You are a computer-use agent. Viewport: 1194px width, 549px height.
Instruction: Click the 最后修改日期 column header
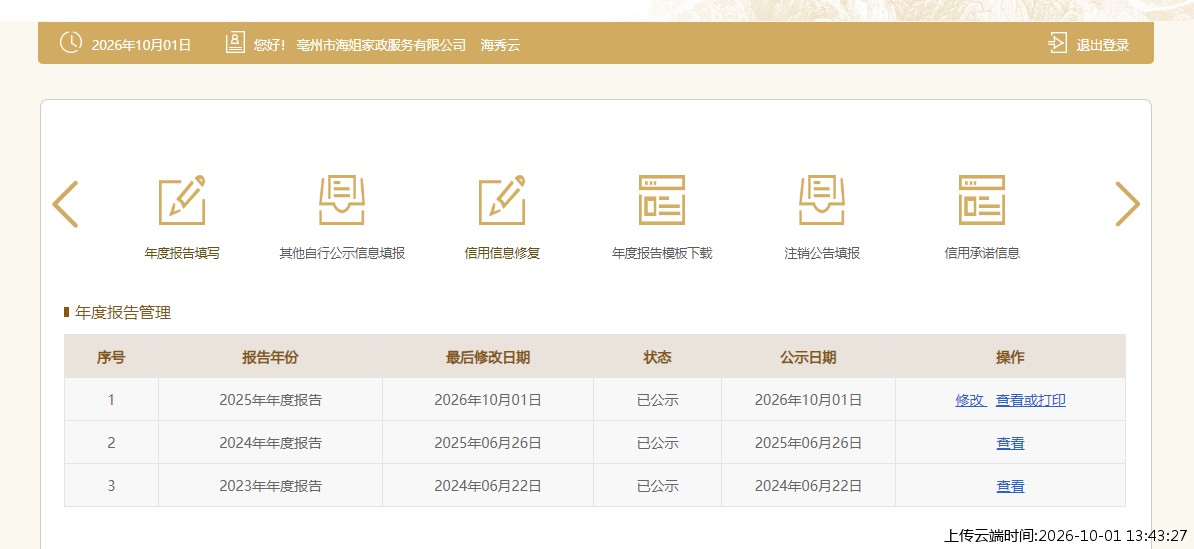(x=488, y=357)
